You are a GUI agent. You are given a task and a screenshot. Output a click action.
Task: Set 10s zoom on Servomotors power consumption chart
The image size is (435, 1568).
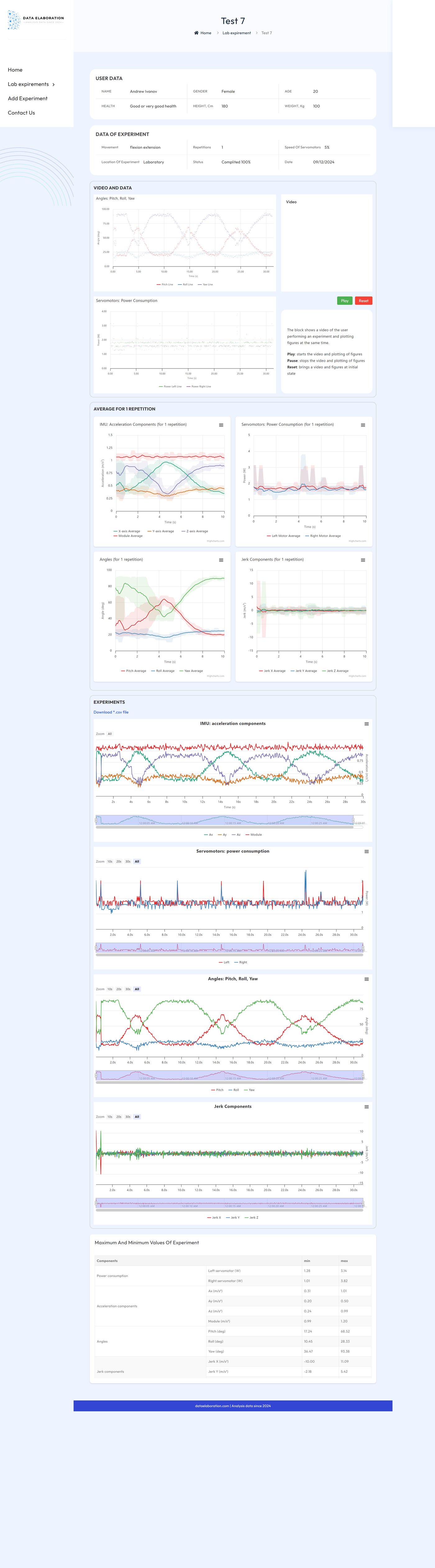coord(109,862)
